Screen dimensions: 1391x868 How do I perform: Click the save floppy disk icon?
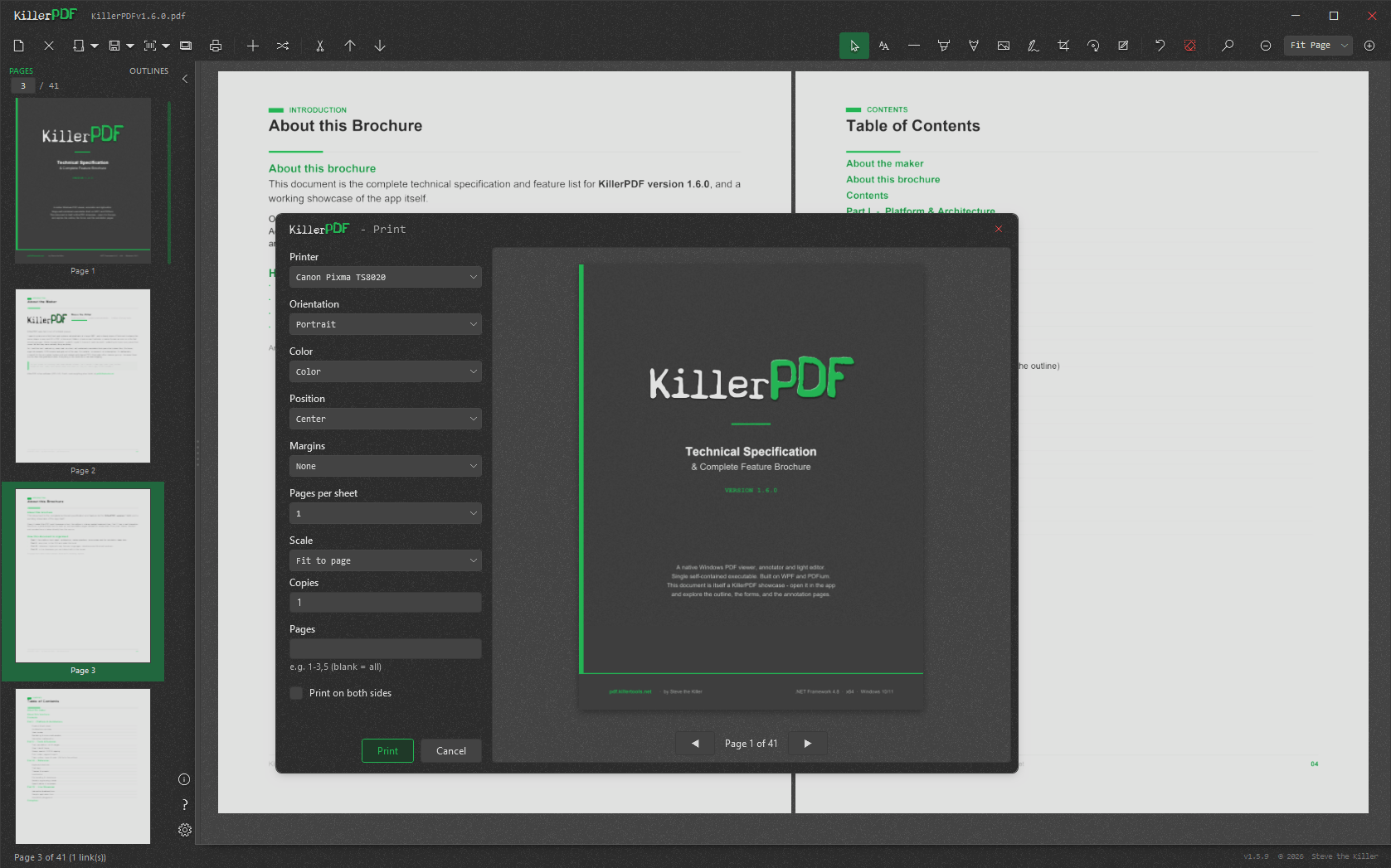[x=114, y=46]
